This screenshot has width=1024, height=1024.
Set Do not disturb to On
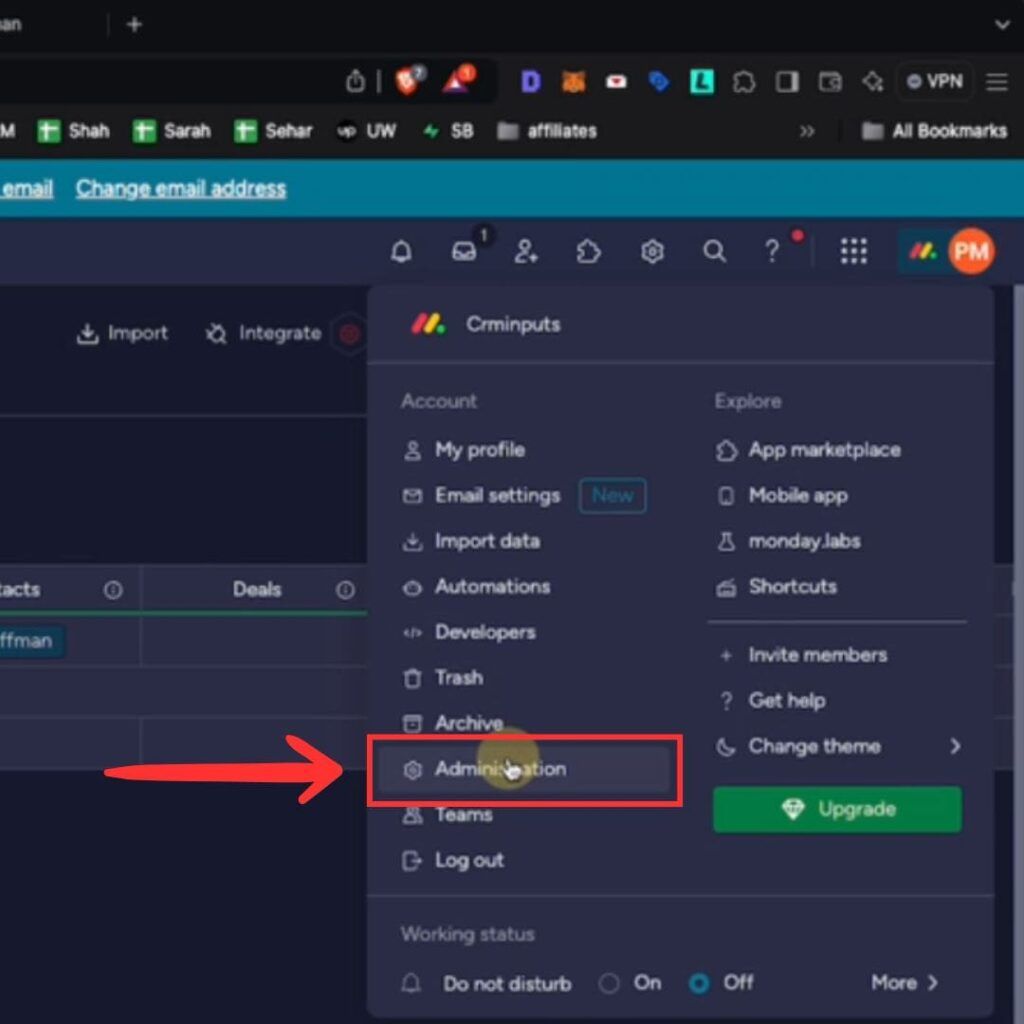click(609, 983)
